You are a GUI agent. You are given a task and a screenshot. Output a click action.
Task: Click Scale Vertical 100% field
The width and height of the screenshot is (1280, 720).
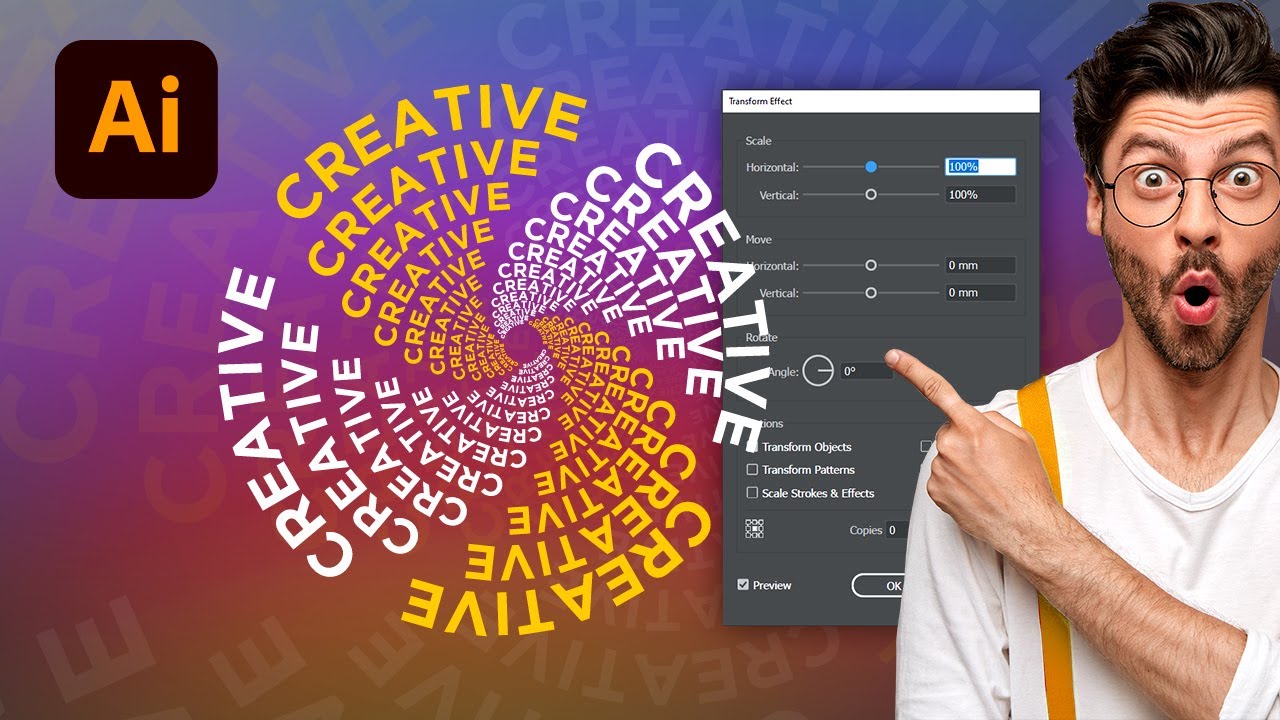tap(981, 195)
